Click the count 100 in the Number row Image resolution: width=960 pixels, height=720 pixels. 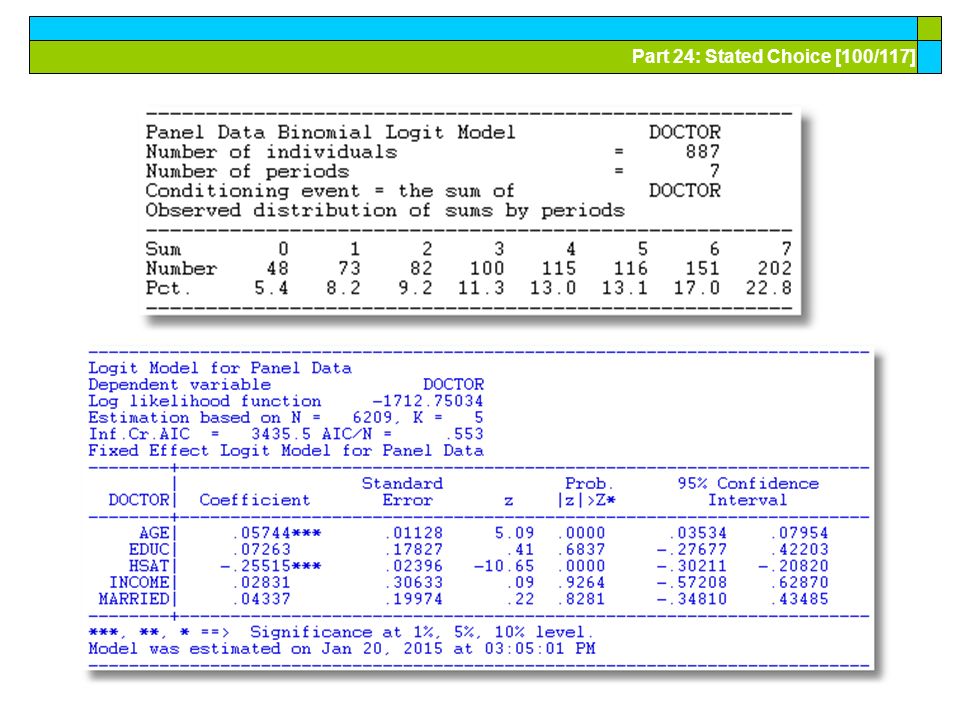pyautogui.click(x=487, y=268)
